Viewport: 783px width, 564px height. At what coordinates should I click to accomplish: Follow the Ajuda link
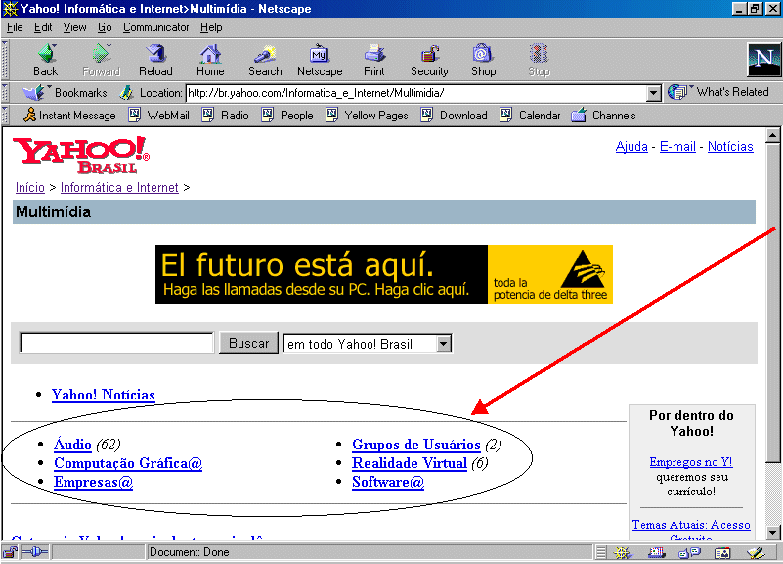tap(632, 146)
